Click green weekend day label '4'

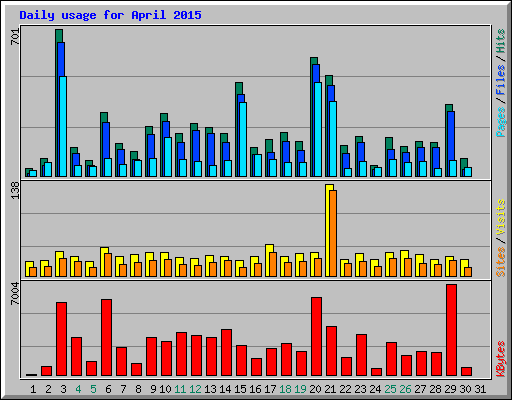(x=78, y=389)
